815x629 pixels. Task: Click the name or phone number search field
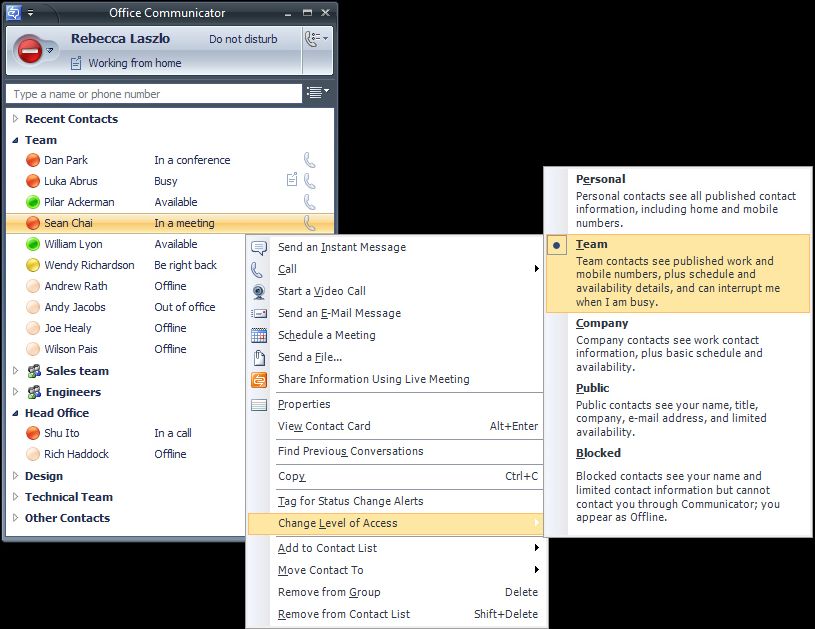click(x=154, y=94)
